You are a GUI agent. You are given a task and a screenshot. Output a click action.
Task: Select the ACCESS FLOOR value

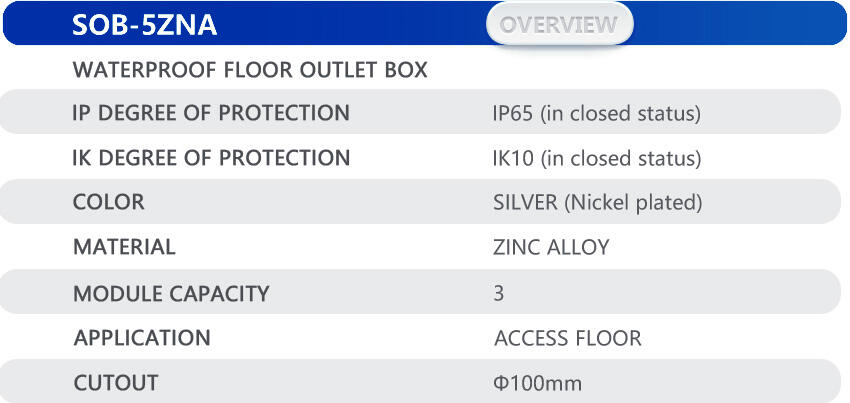(568, 339)
